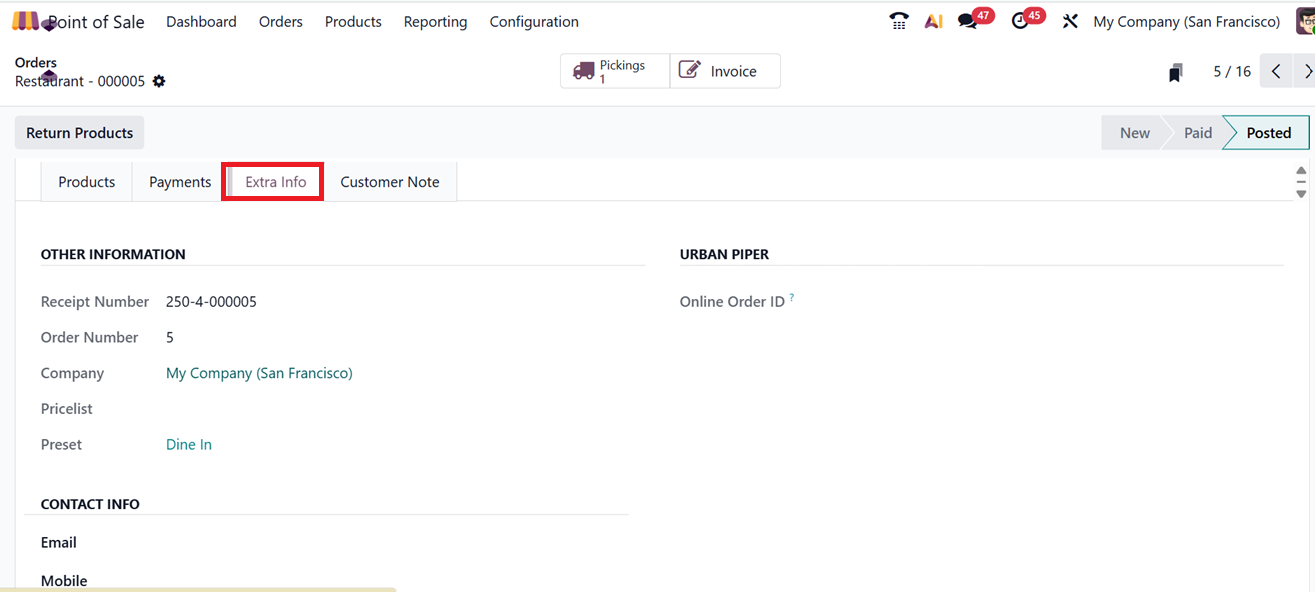Expand the Configuration menu
Viewport: 1315px width, 592px height.
click(x=534, y=21)
